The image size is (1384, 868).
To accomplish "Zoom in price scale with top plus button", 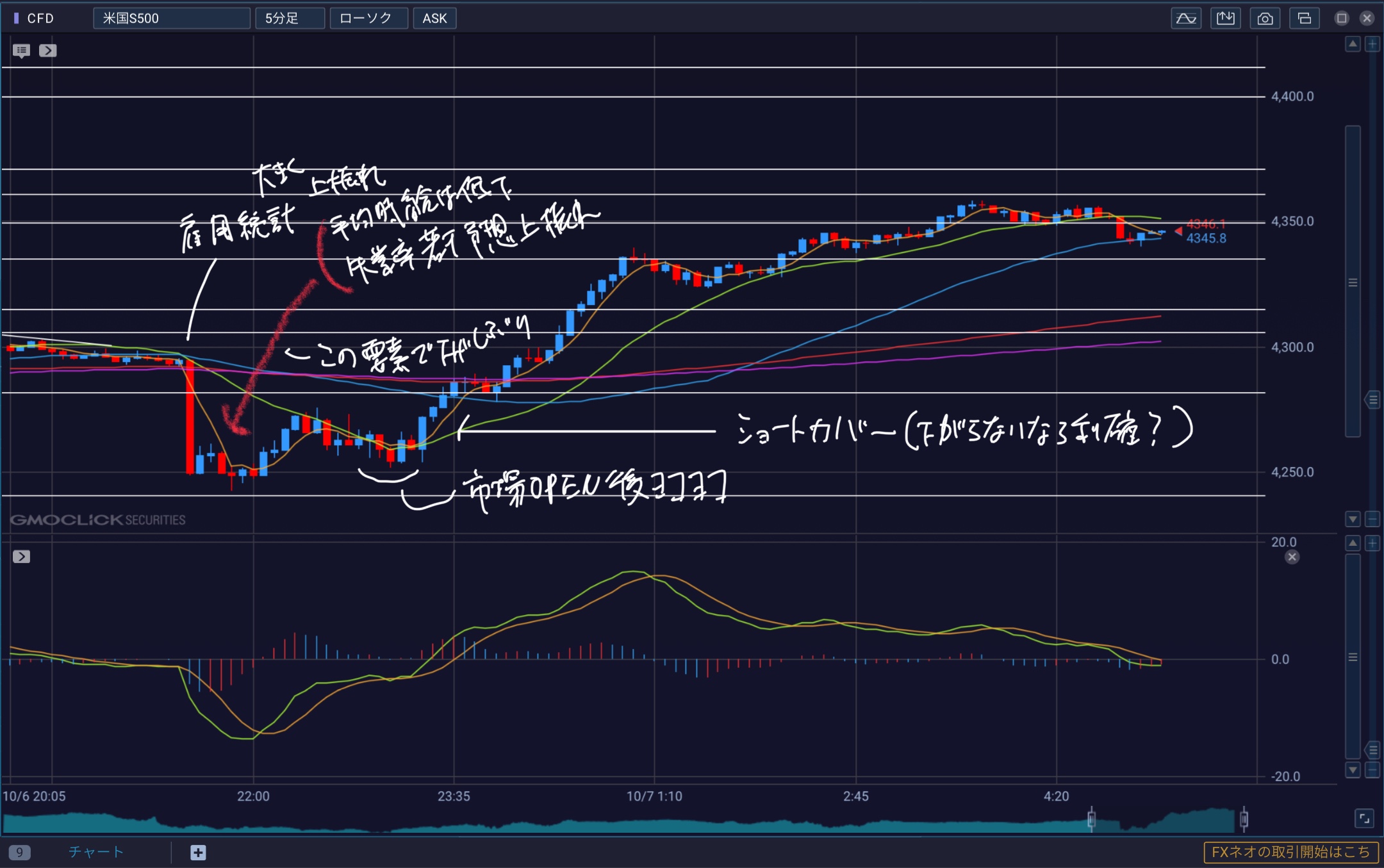I will pos(1372,44).
